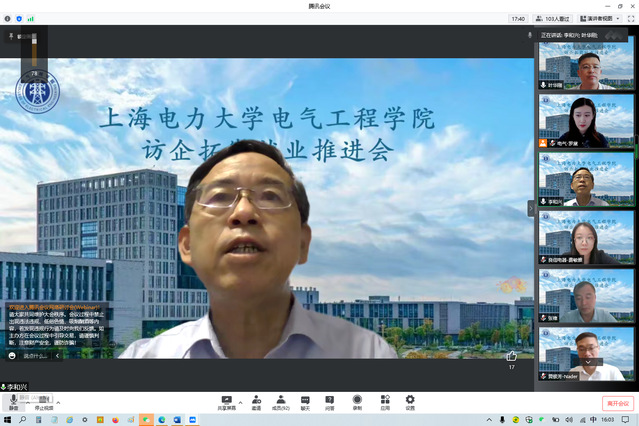The height and width of the screenshot is (426, 639).
Task: Select the top participant video thumbnail
Action: tap(586, 65)
